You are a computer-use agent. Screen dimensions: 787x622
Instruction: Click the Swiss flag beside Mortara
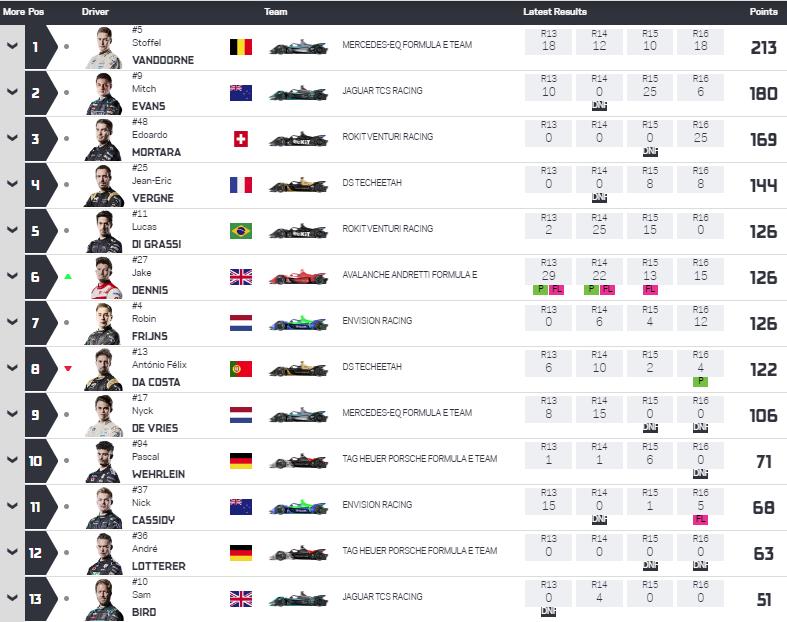point(241,139)
